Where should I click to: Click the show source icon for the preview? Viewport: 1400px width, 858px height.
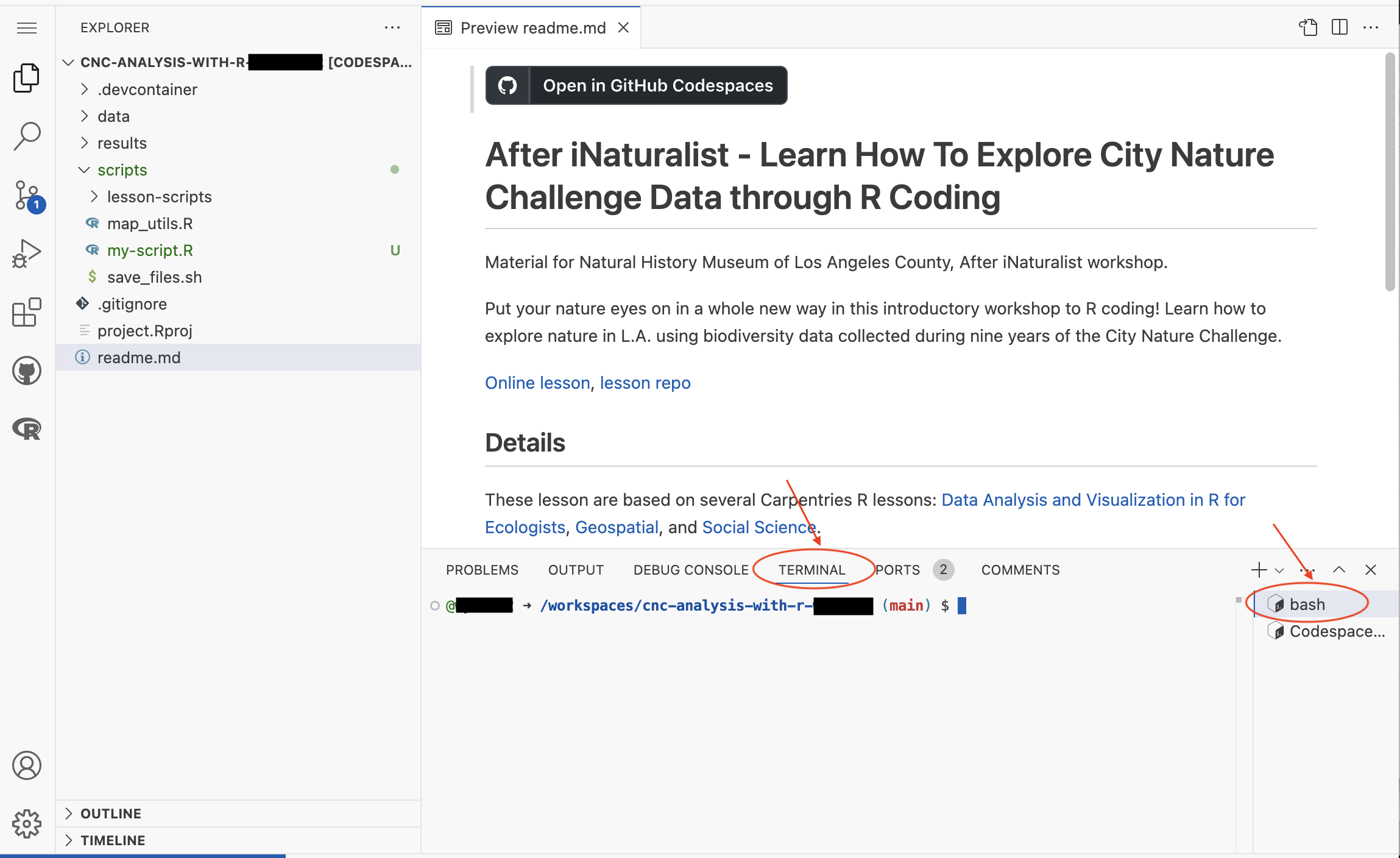[1308, 27]
